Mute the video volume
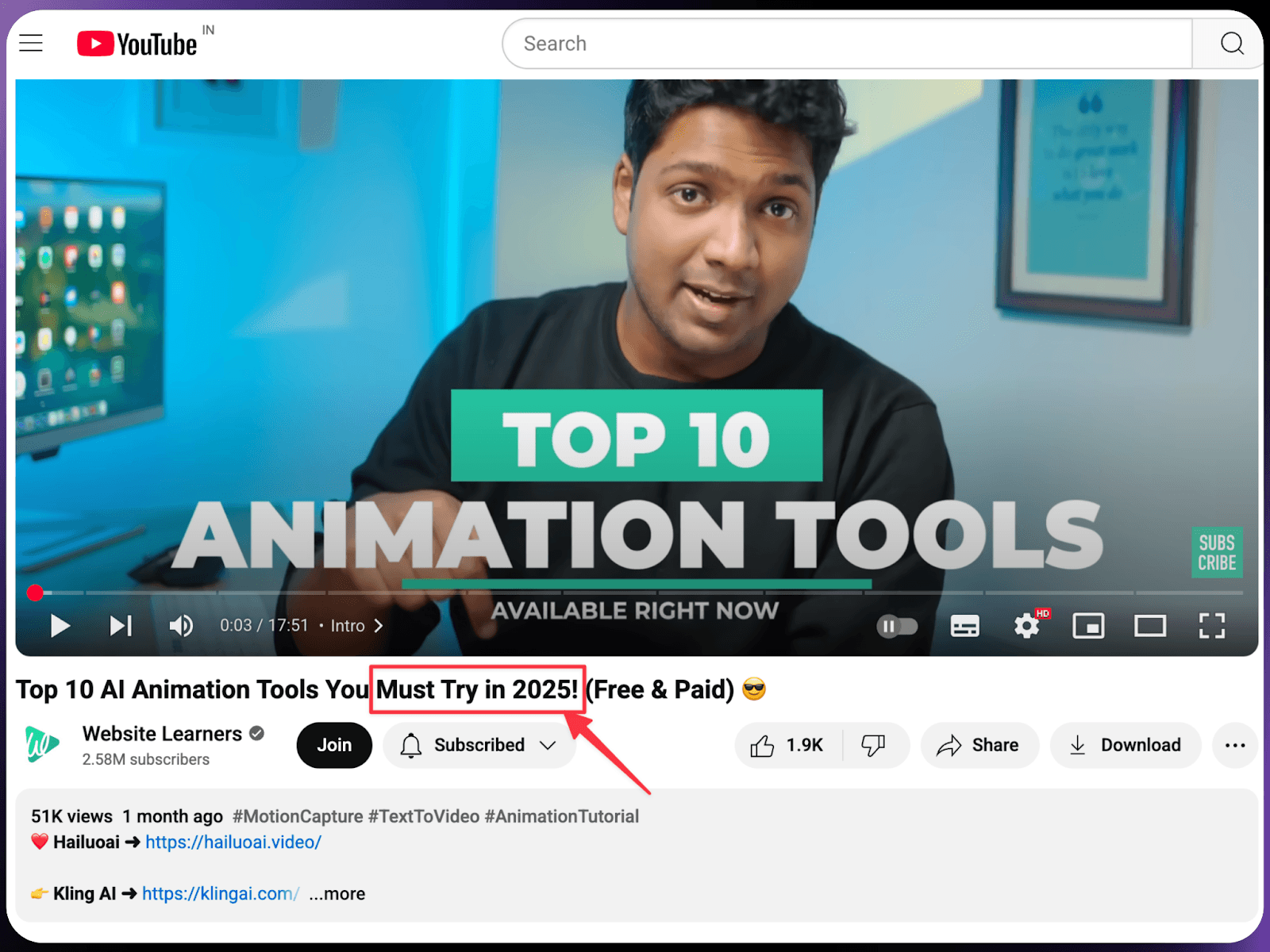Viewport: 1270px width, 952px height. tap(181, 626)
